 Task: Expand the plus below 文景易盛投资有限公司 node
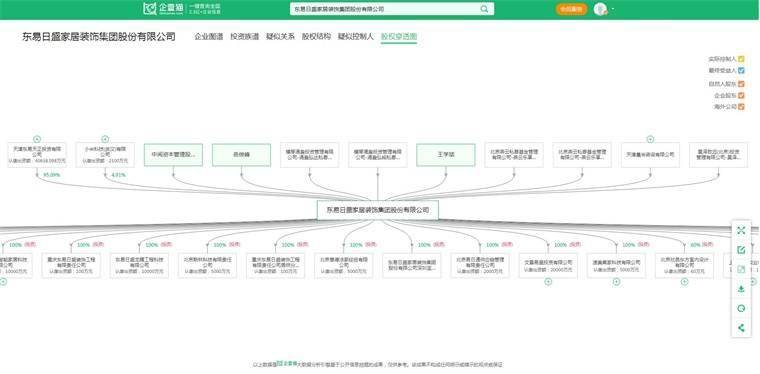(548, 281)
